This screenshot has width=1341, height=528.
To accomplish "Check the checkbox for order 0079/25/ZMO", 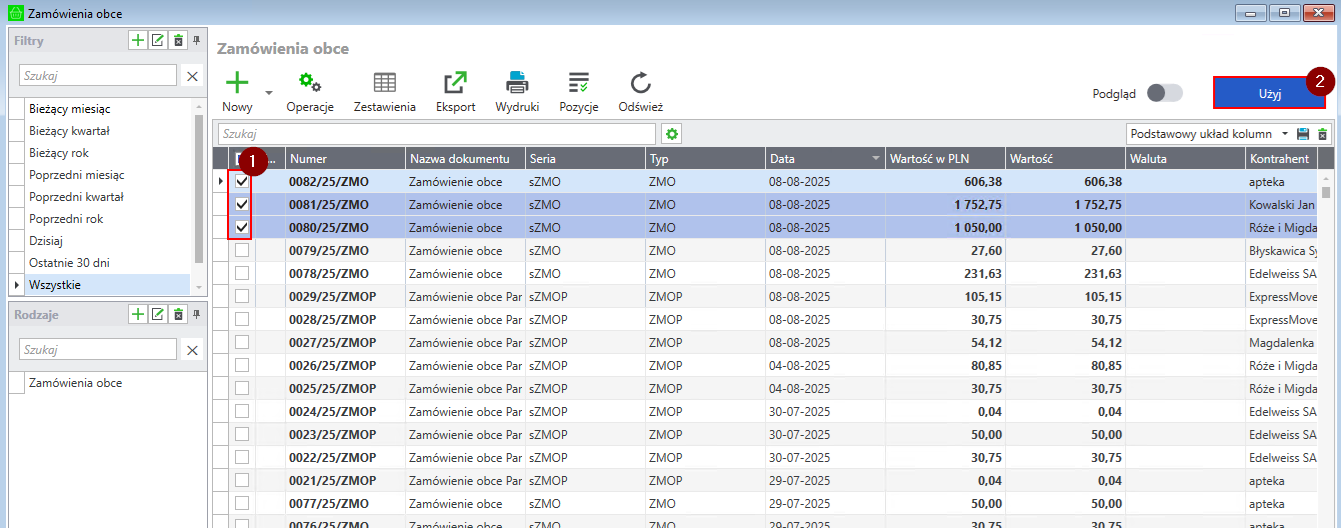I will click(x=242, y=251).
